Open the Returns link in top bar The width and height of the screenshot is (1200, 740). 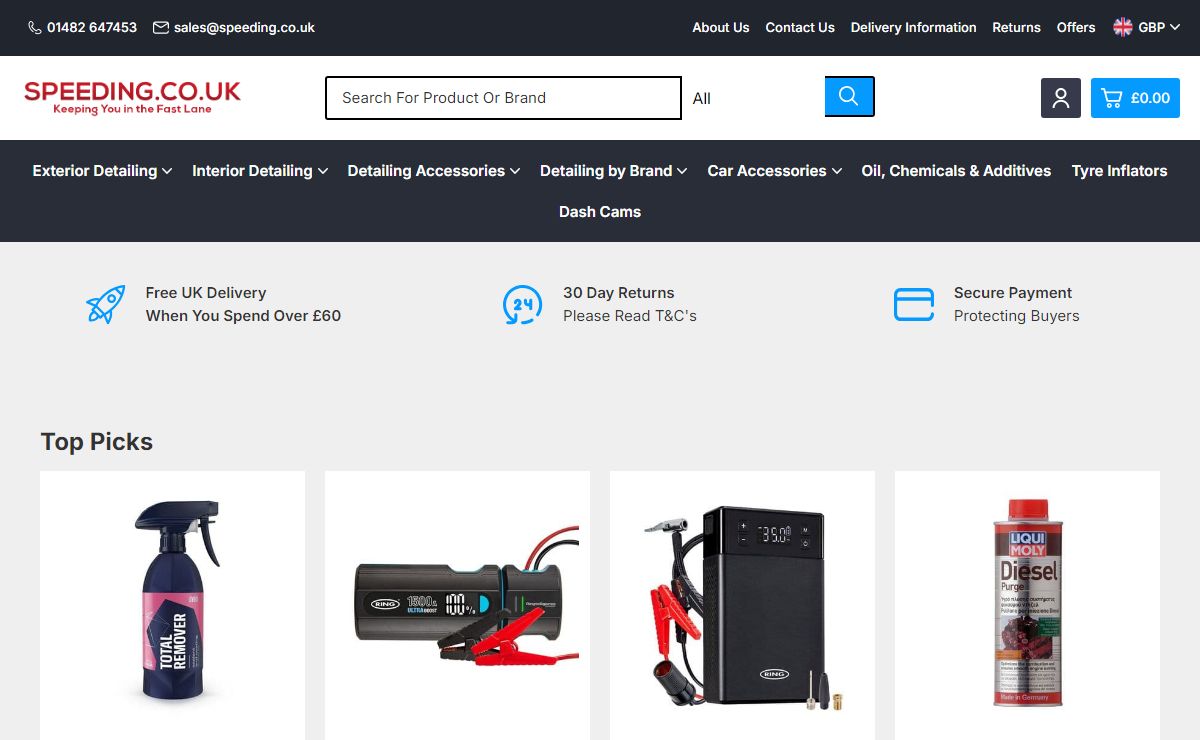(x=1016, y=27)
